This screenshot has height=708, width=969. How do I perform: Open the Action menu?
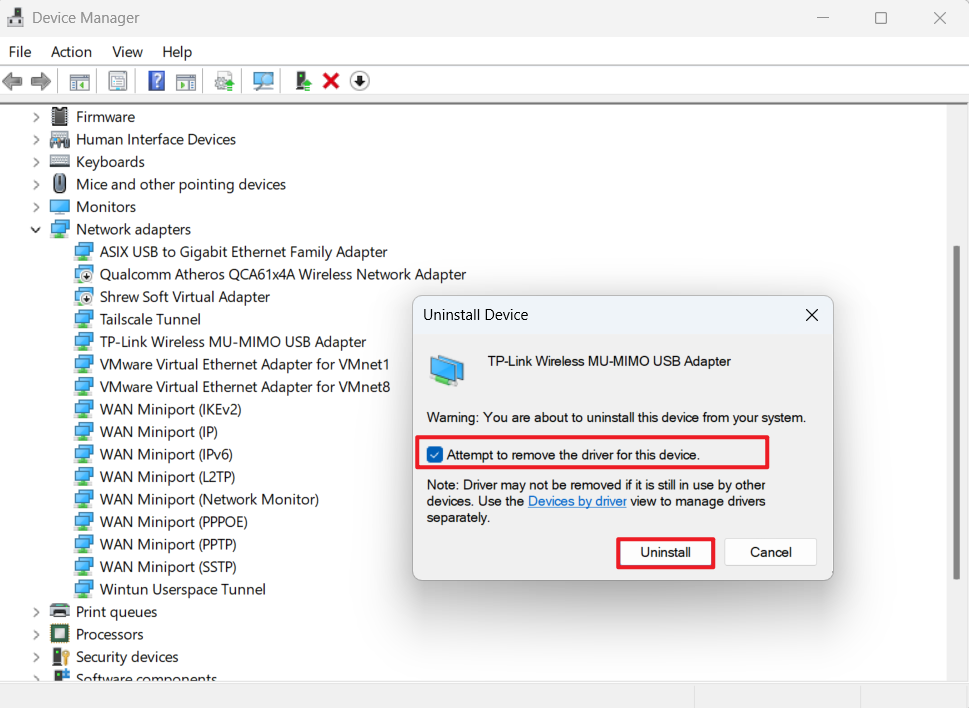pos(71,52)
